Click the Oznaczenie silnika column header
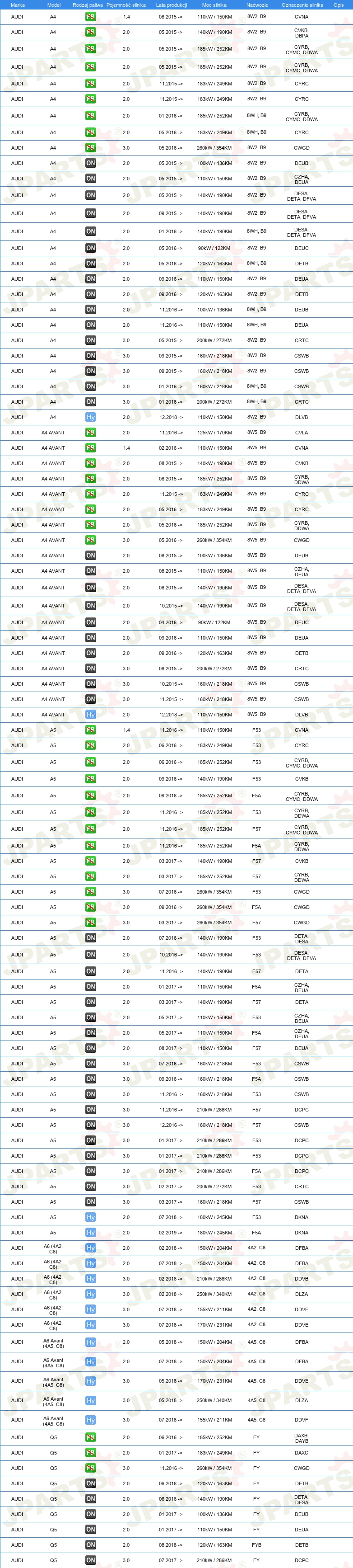The height and width of the screenshot is (1568, 353). [302, 5]
